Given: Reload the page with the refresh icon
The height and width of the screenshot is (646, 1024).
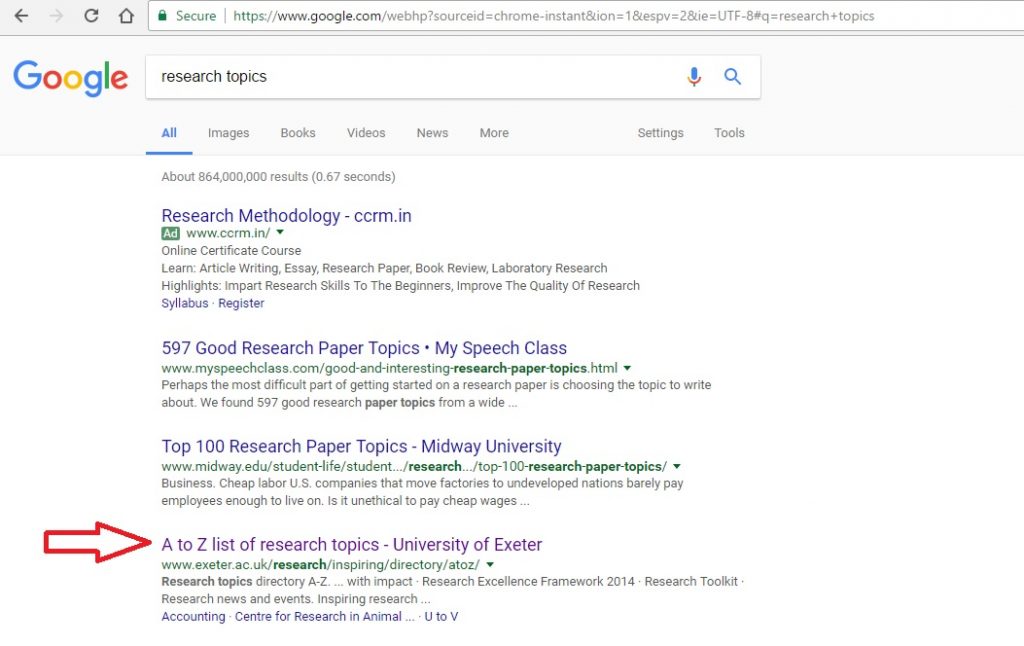Looking at the screenshot, I should click(x=91, y=16).
